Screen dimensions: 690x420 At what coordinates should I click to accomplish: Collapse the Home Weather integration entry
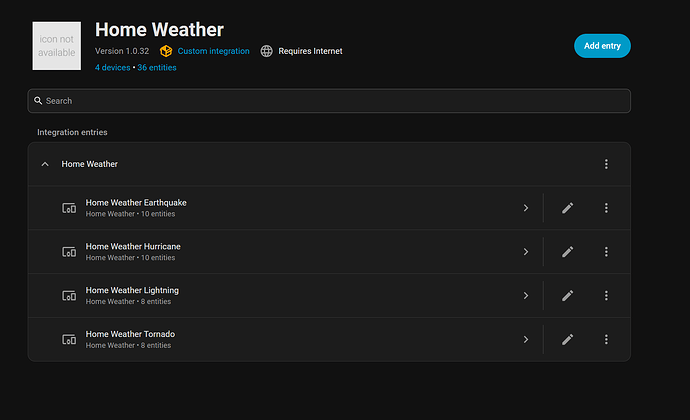(45, 164)
